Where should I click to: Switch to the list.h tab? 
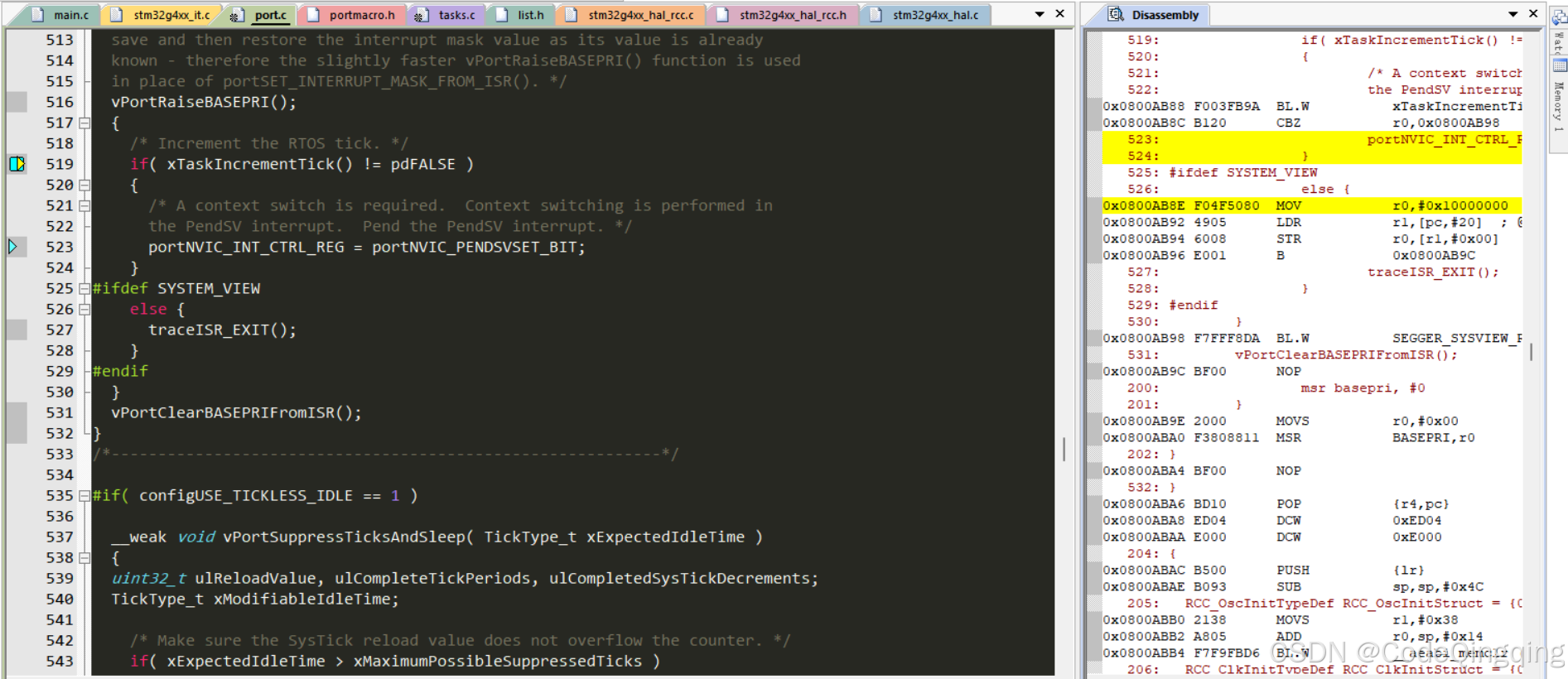pos(521,15)
